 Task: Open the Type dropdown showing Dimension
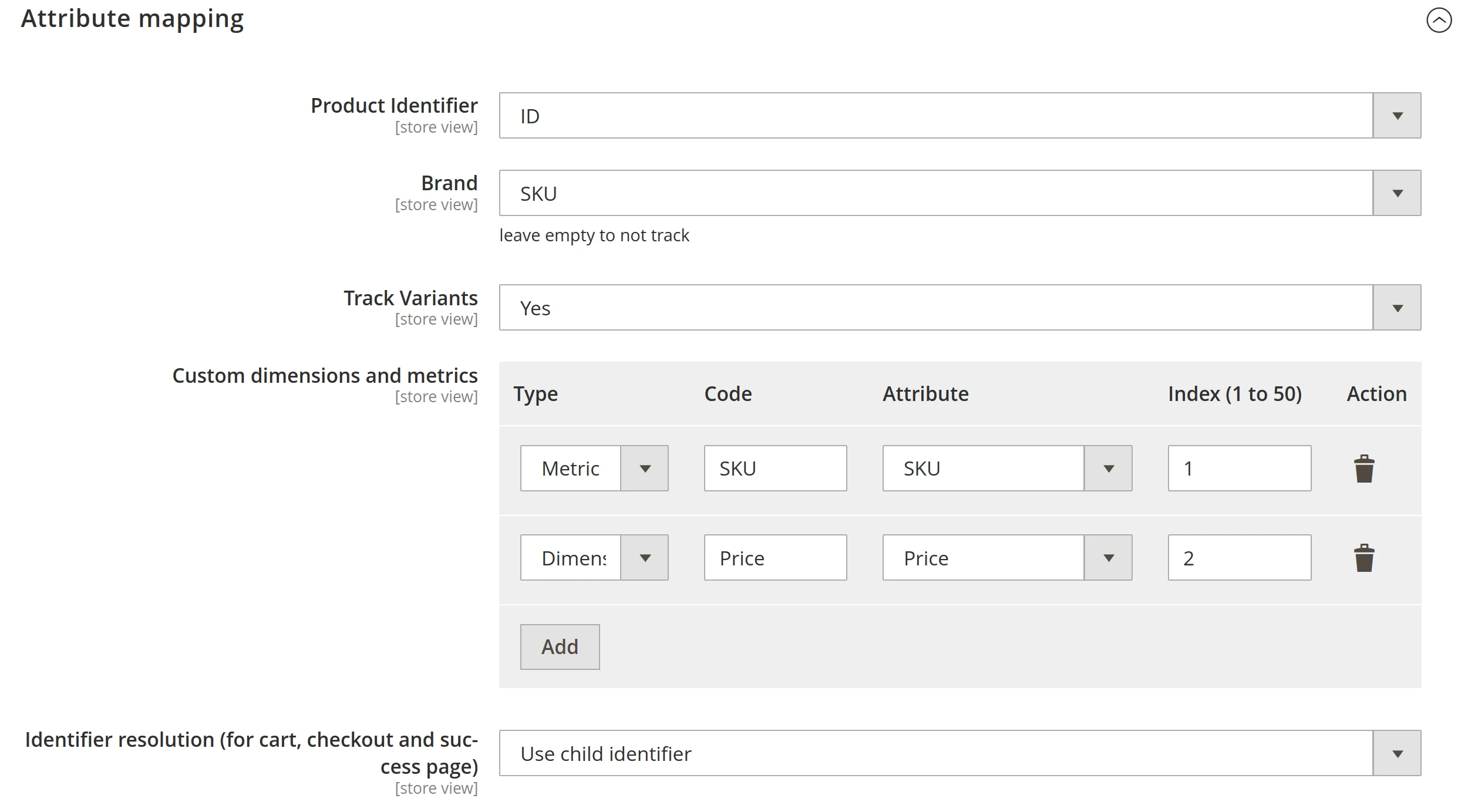click(x=646, y=557)
